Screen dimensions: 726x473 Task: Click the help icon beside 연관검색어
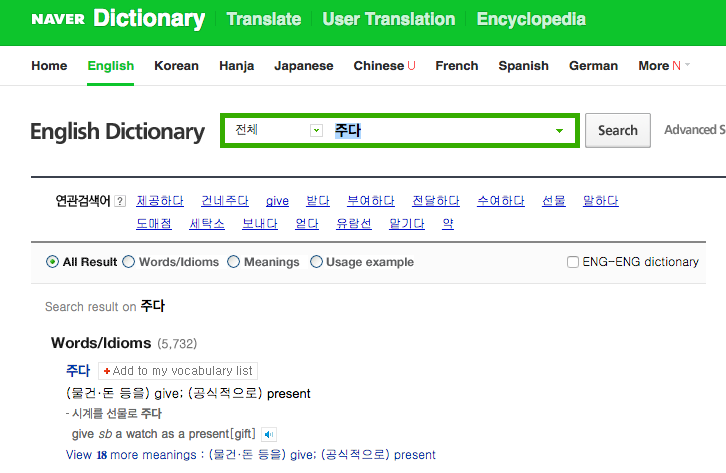click(120, 201)
